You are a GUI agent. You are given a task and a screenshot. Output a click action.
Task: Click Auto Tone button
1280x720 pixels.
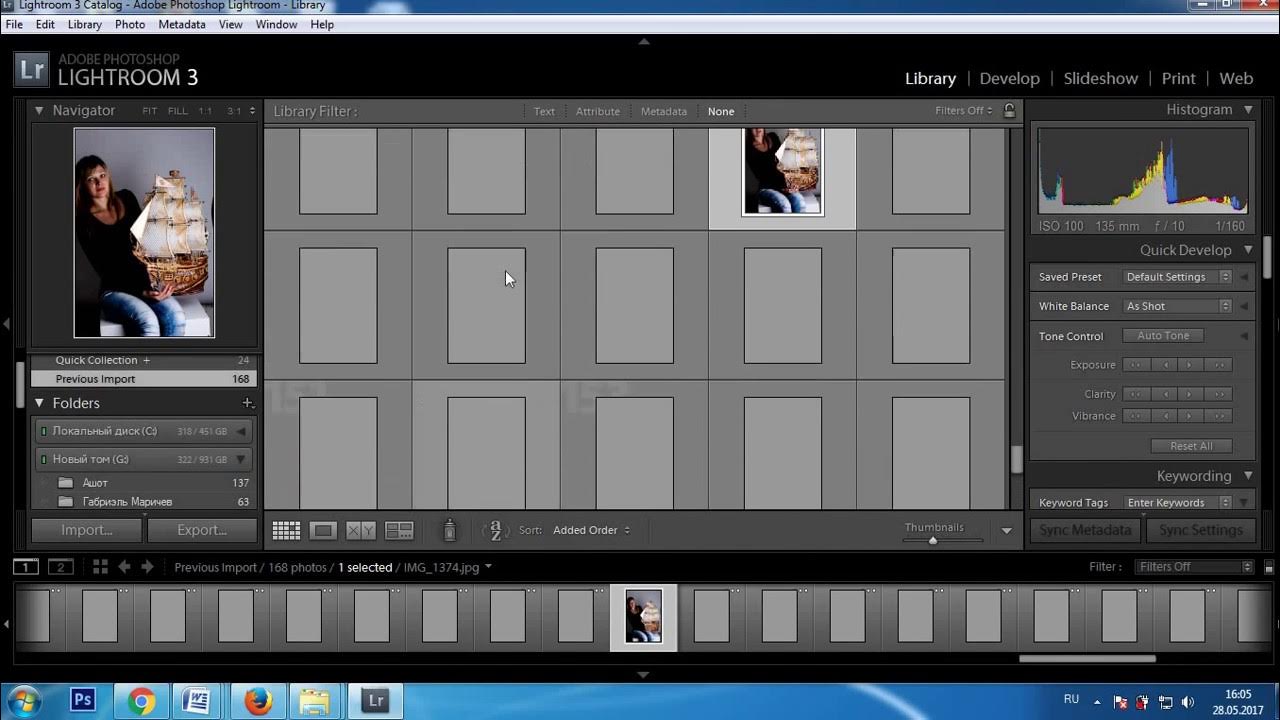pos(1163,336)
